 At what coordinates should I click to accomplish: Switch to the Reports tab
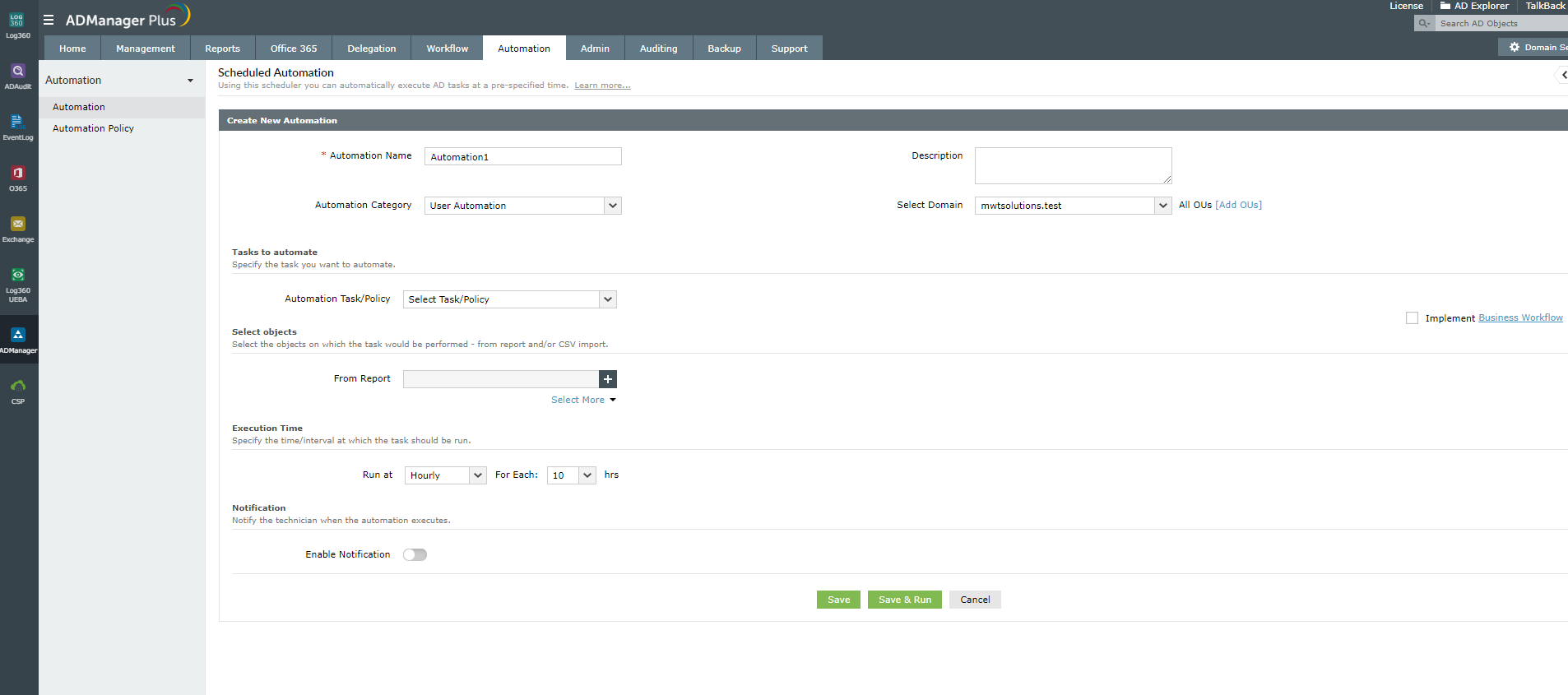[x=222, y=49]
